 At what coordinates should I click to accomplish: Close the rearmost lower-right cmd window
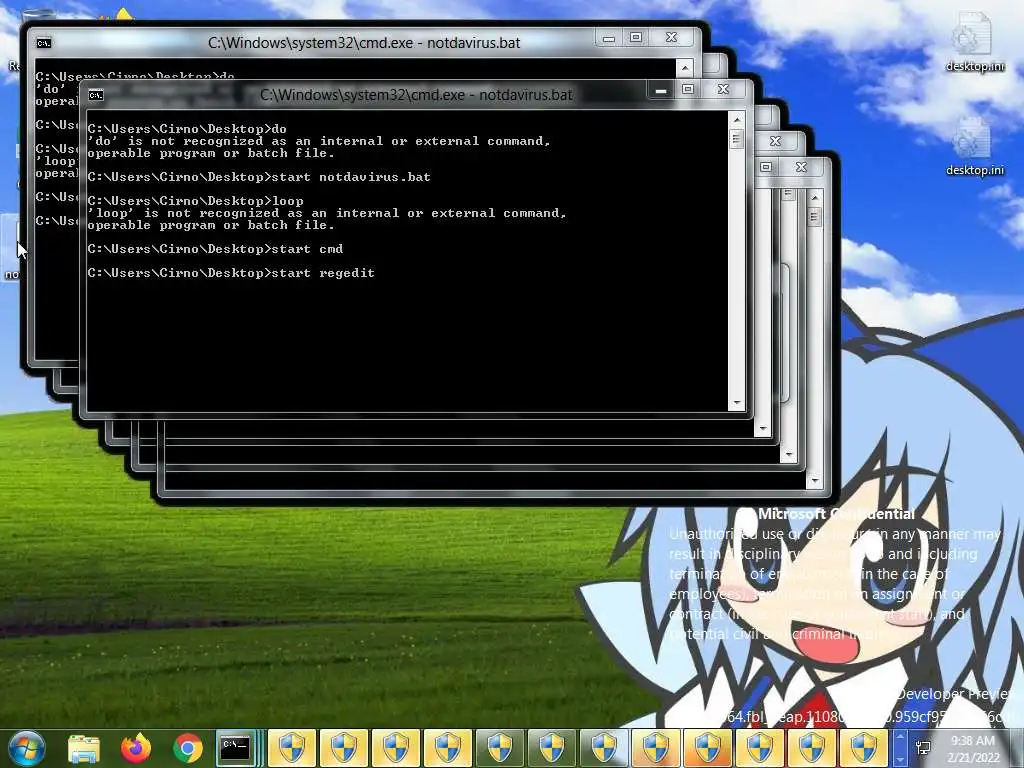[801, 167]
